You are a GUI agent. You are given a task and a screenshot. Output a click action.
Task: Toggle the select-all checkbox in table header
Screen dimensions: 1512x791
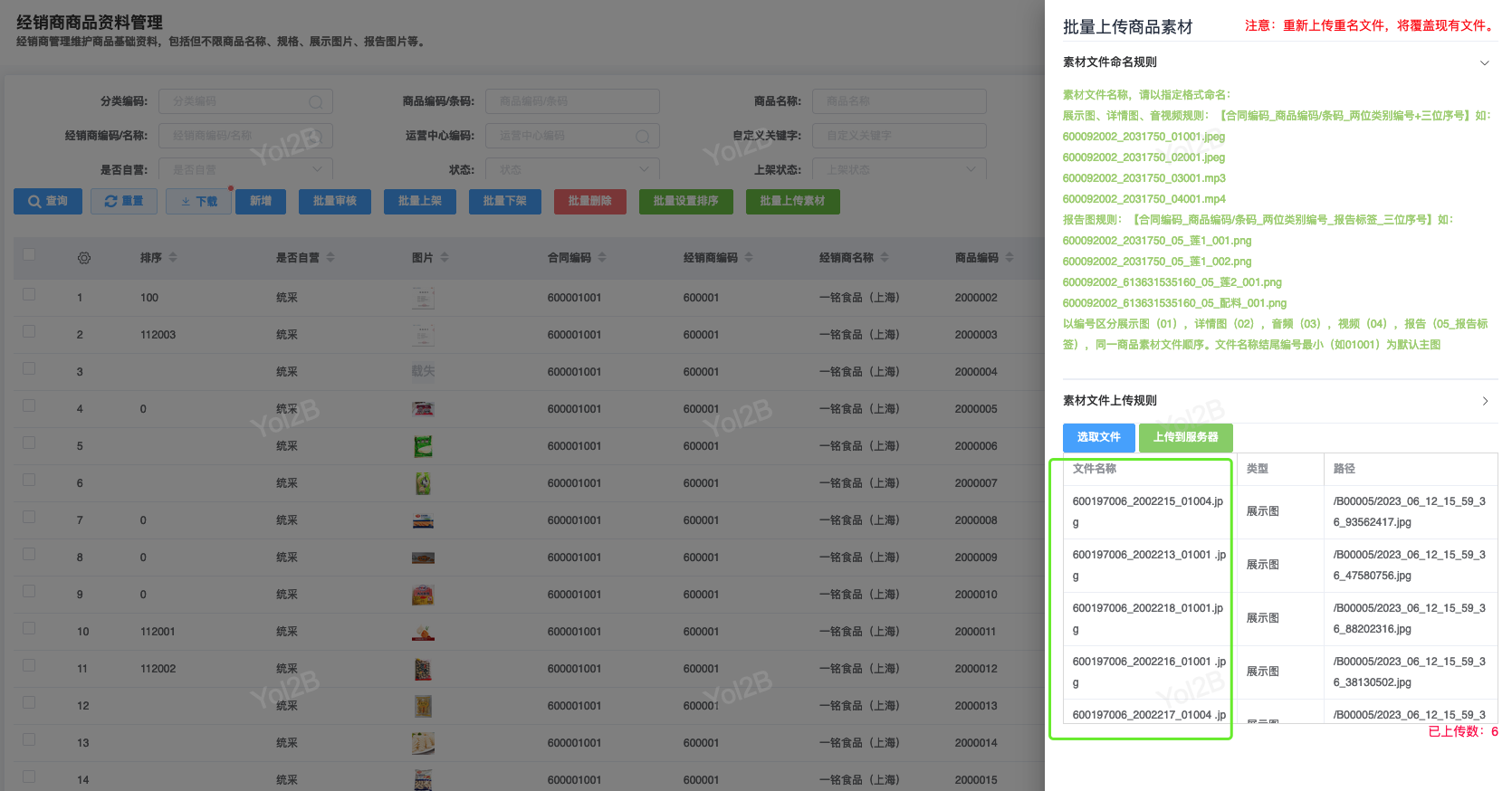(x=29, y=255)
